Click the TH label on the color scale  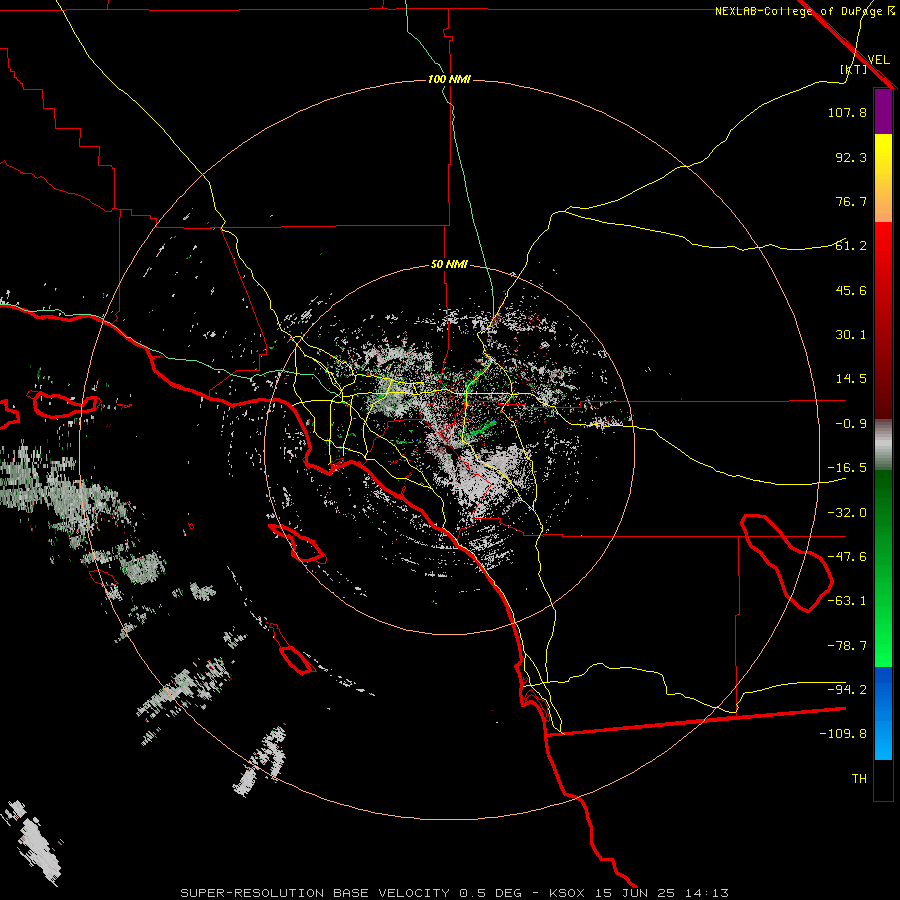(859, 779)
